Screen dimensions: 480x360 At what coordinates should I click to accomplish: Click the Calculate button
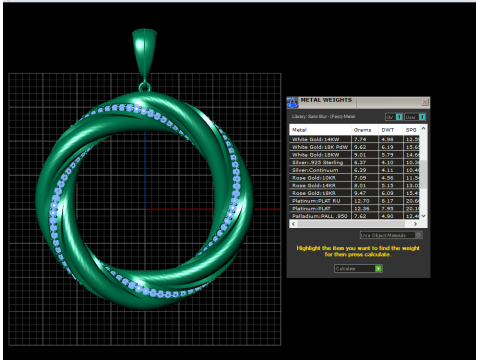358,269
